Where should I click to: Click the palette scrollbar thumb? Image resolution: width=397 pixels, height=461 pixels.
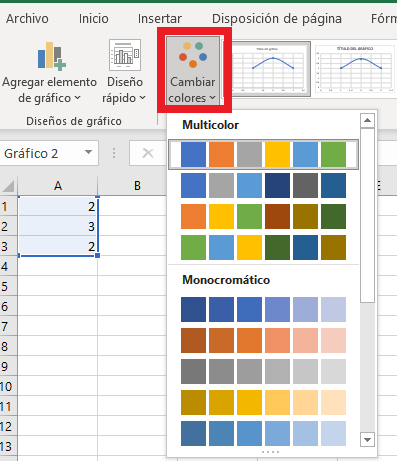367,216
